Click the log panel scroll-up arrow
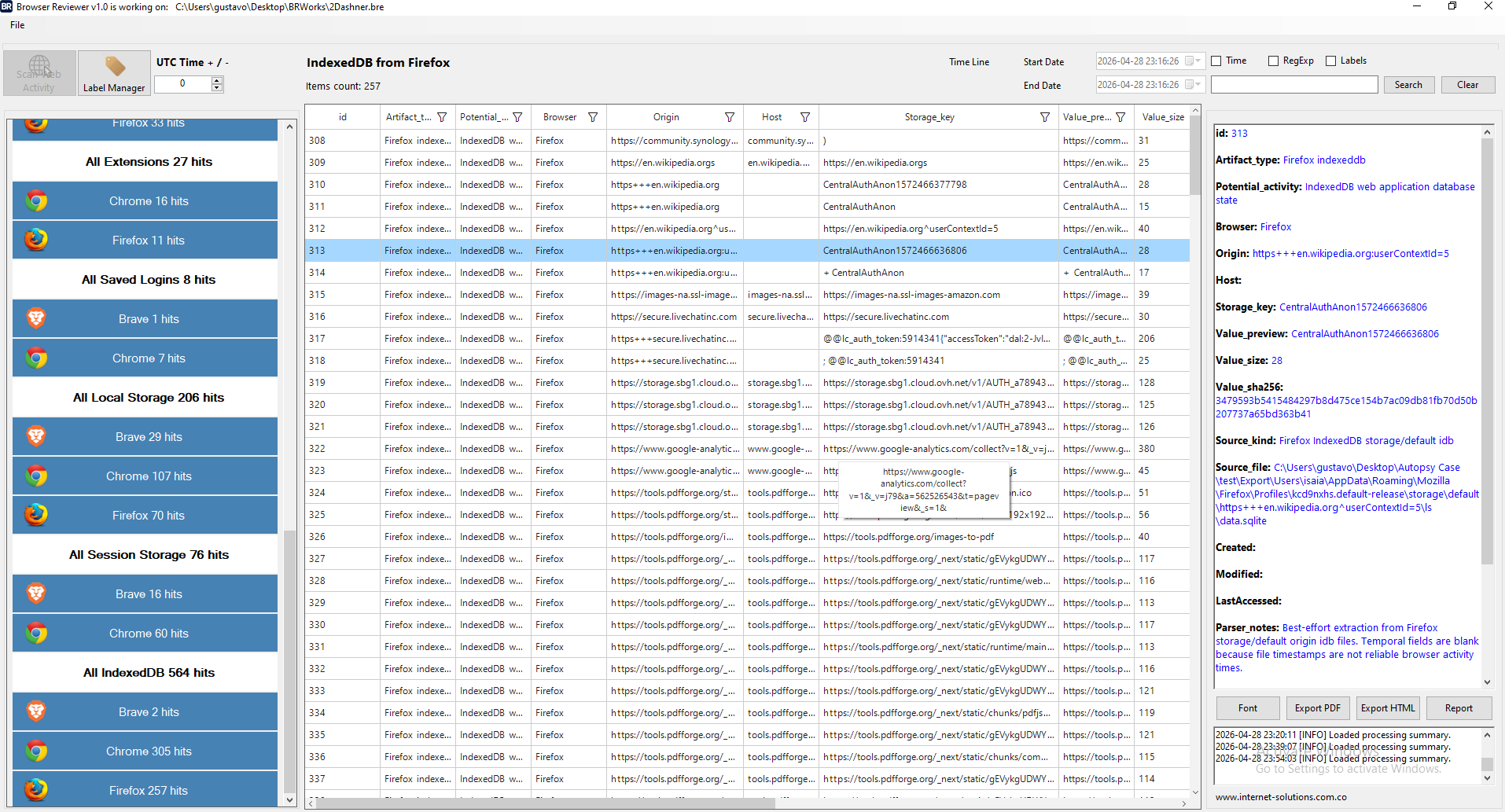 (1487, 735)
